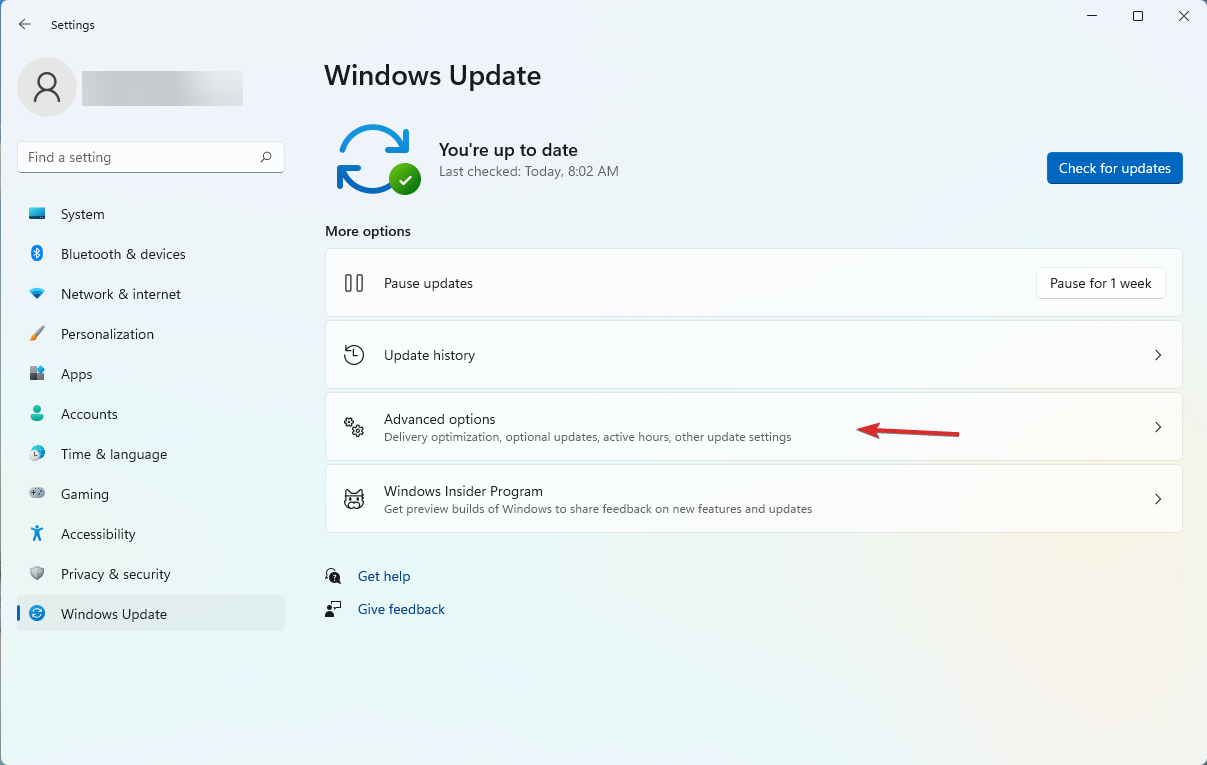Image resolution: width=1207 pixels, height=765 pixels.
Task: Click Check for updates
Action: (1114, 168)
